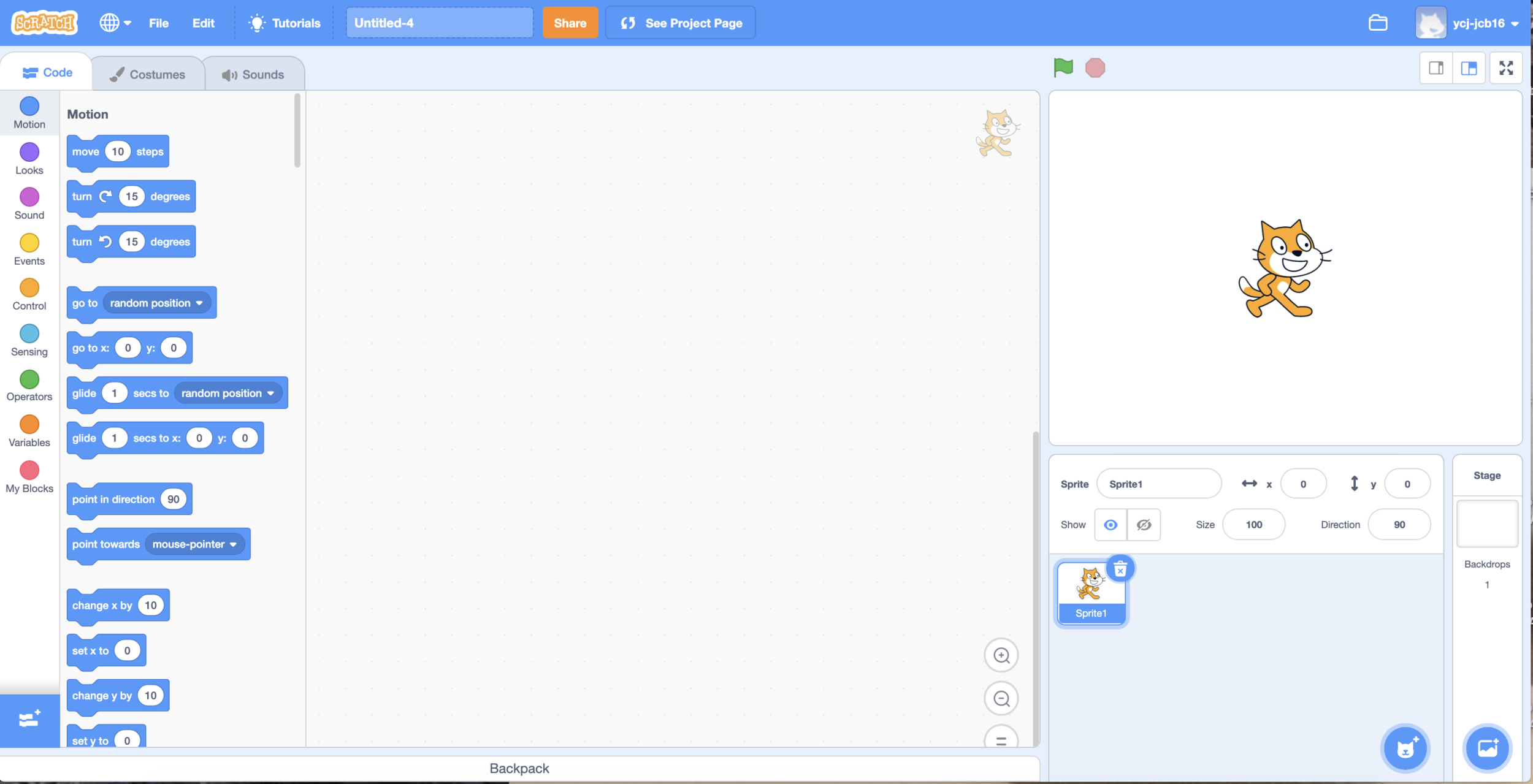Open the mouse-pointer dropdown in point towards block

point(194,544)
